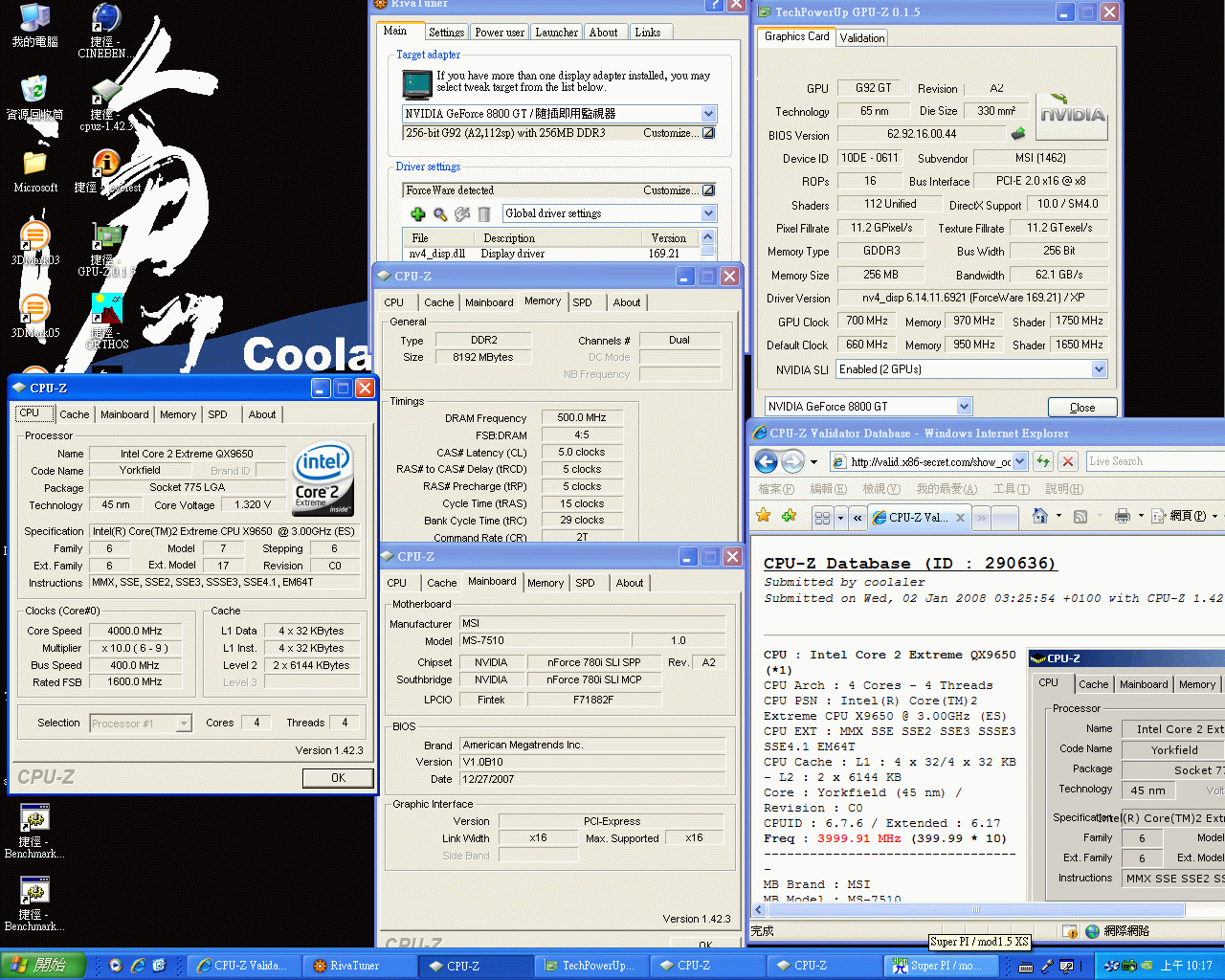Click the Add to Favorites star-plus icon
The image size is (1225, 980).
(x=789, y=516)
